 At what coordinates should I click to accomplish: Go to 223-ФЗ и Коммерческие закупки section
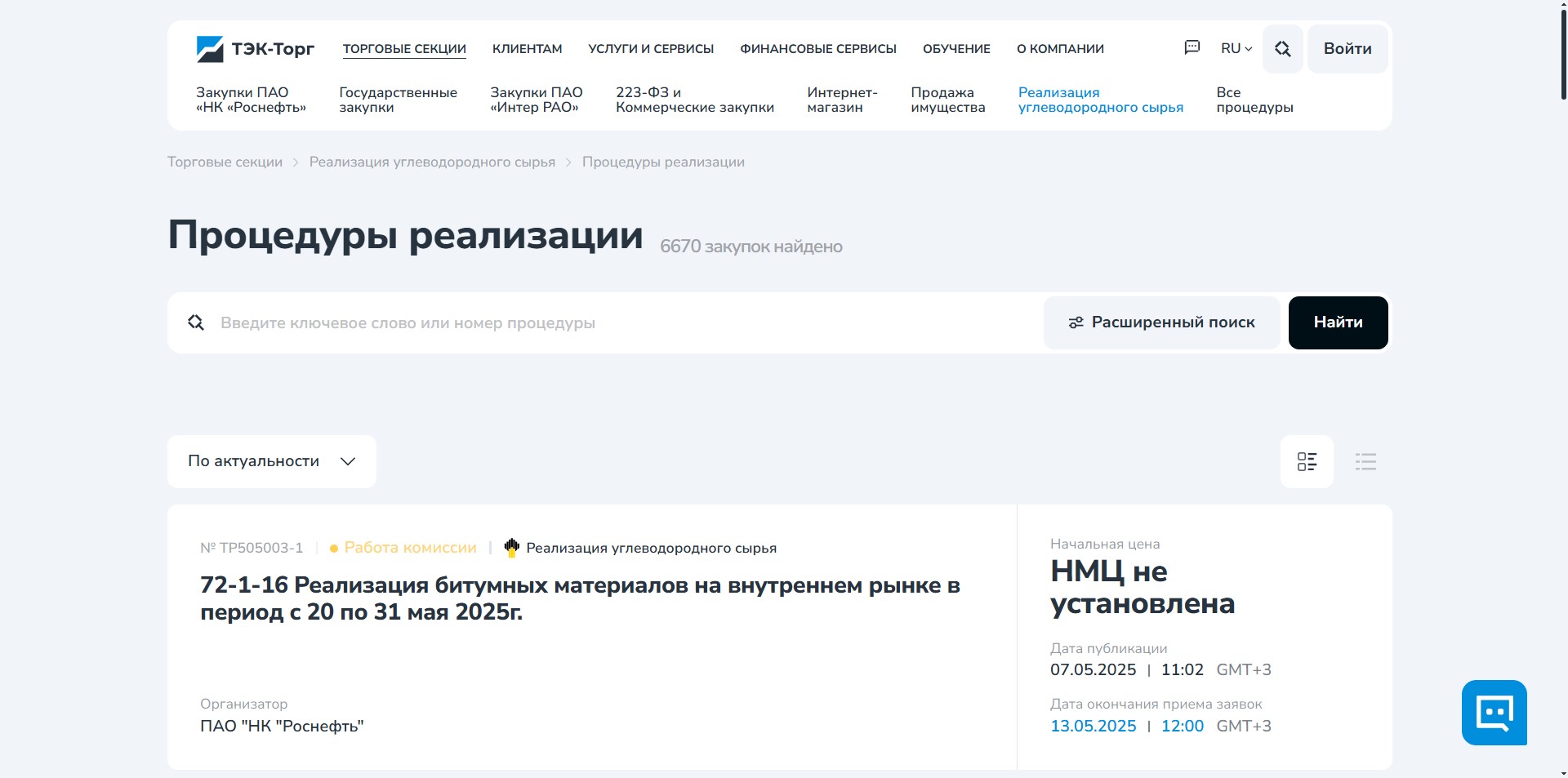695,100
